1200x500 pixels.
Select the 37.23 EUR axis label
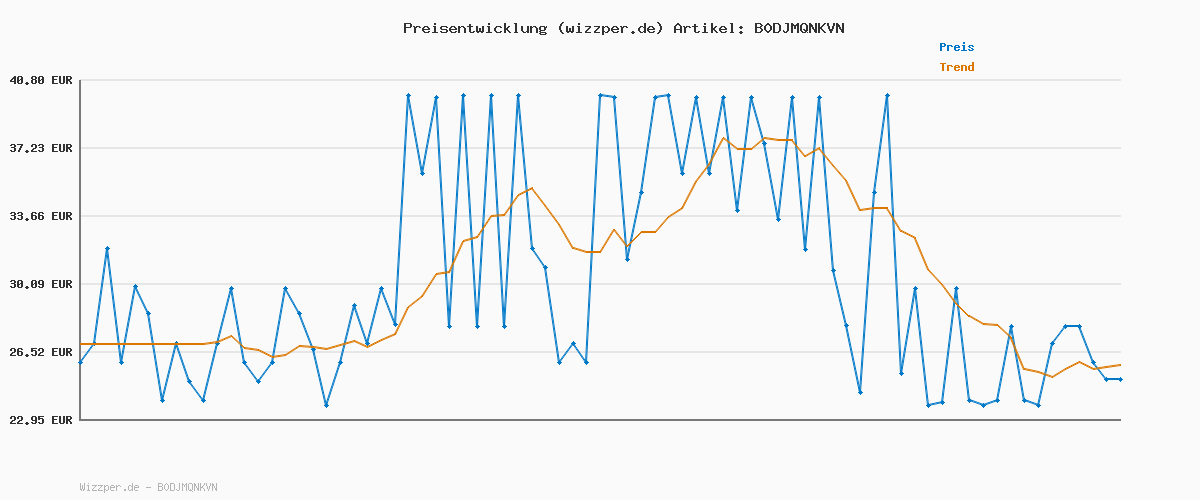point(40,148)
